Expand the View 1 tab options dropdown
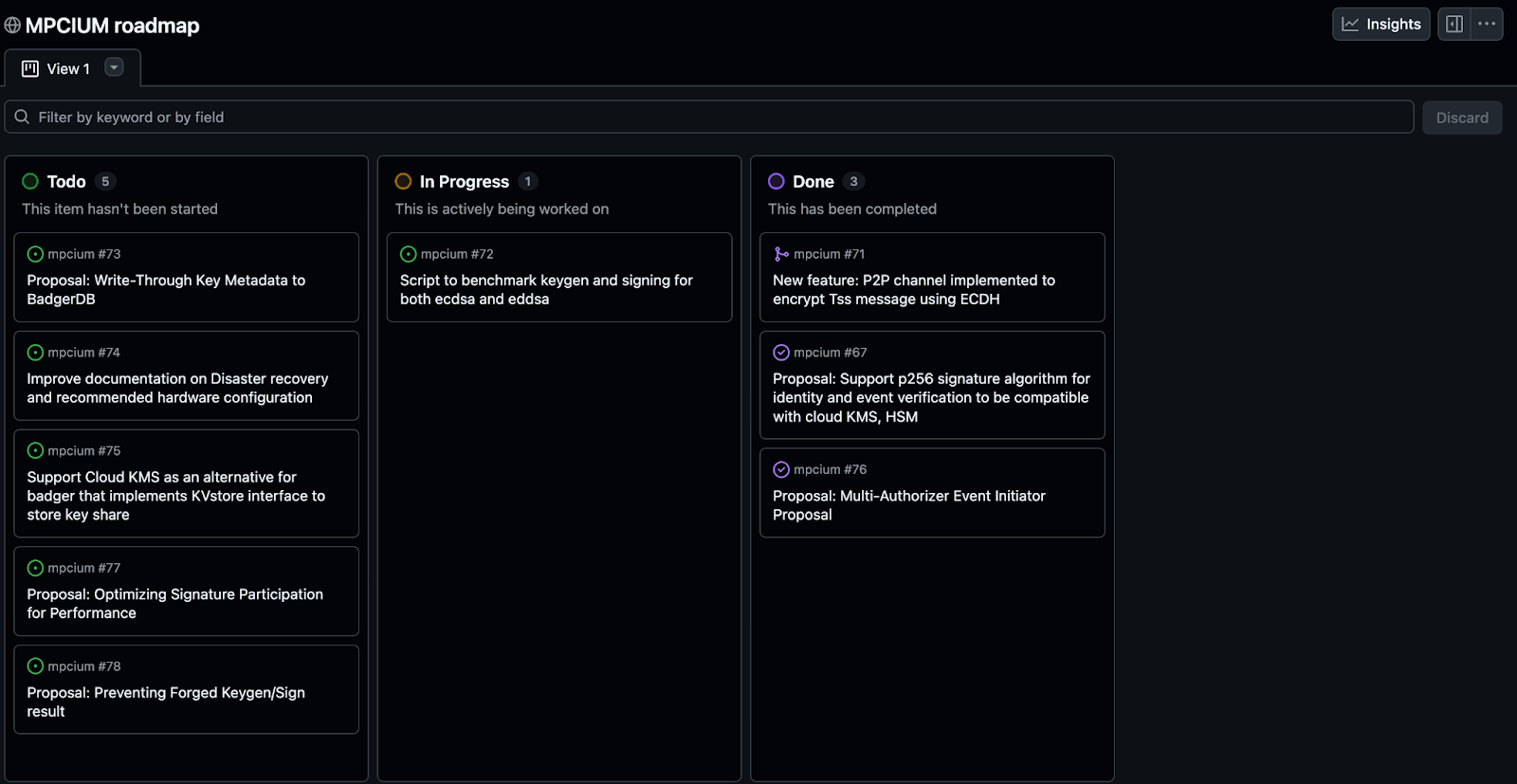Screen dimensions: 1517x784 click(114, 67)
